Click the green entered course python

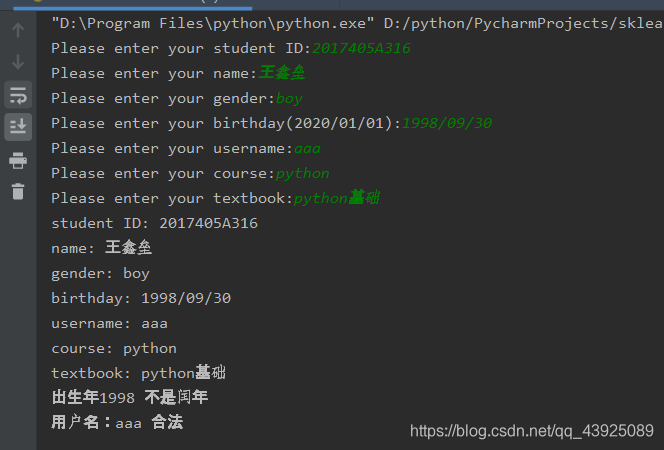click(302, 174)
